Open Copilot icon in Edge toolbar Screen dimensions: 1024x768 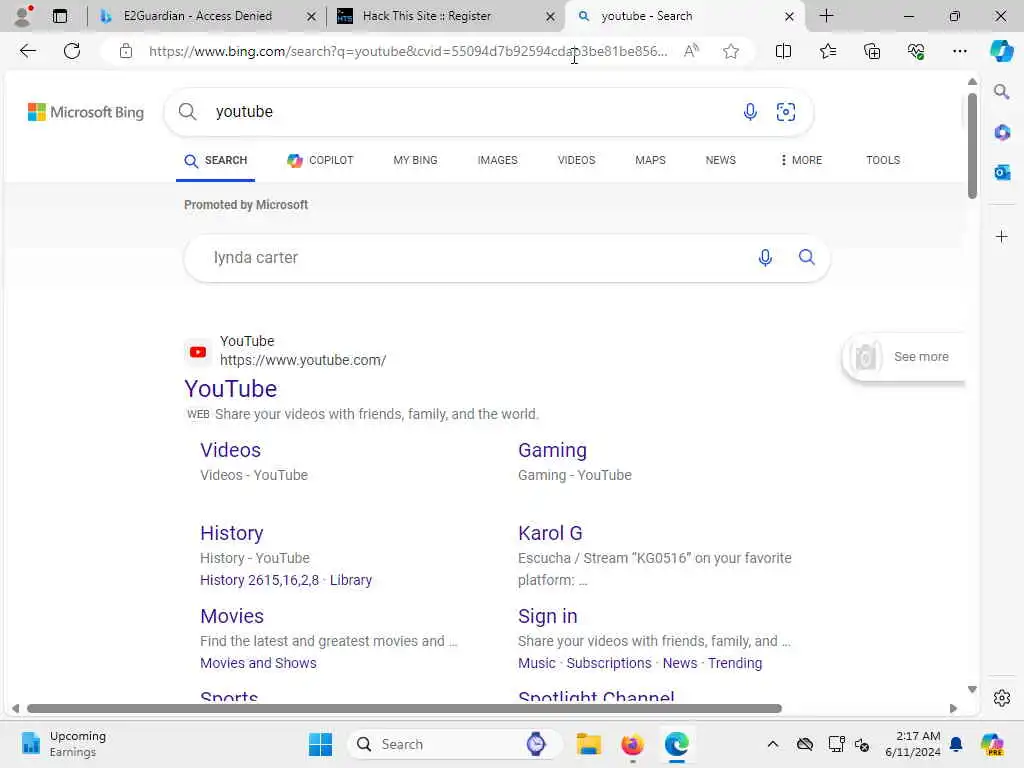click(1001, 51)
